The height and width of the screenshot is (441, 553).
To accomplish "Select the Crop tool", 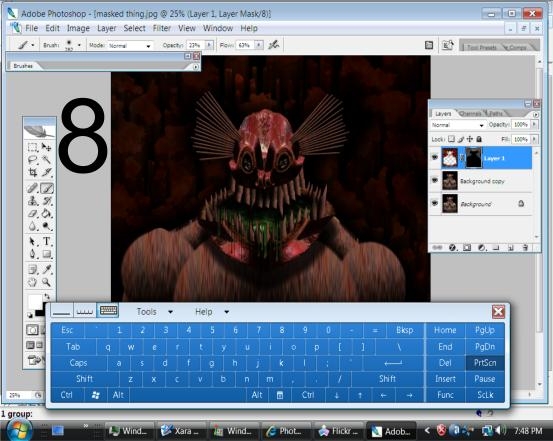I will 32,172.
